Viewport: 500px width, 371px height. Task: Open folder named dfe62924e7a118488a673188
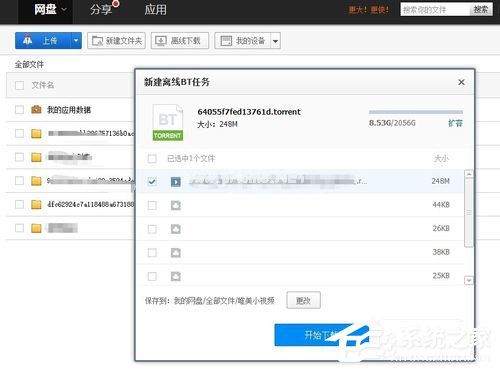coord(90,204)
